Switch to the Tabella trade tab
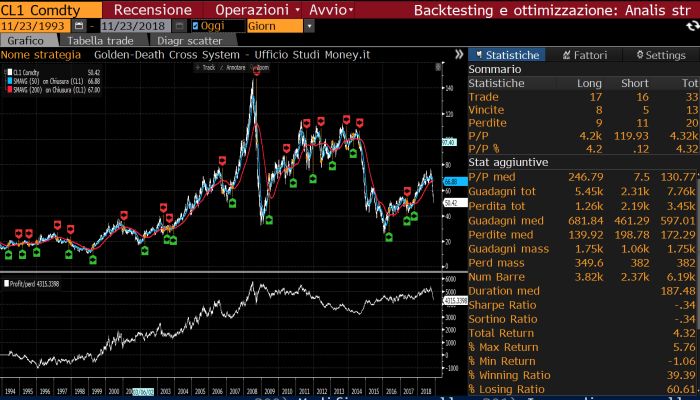The height and width of the screenshot is (400, 700). coord(101,41)
